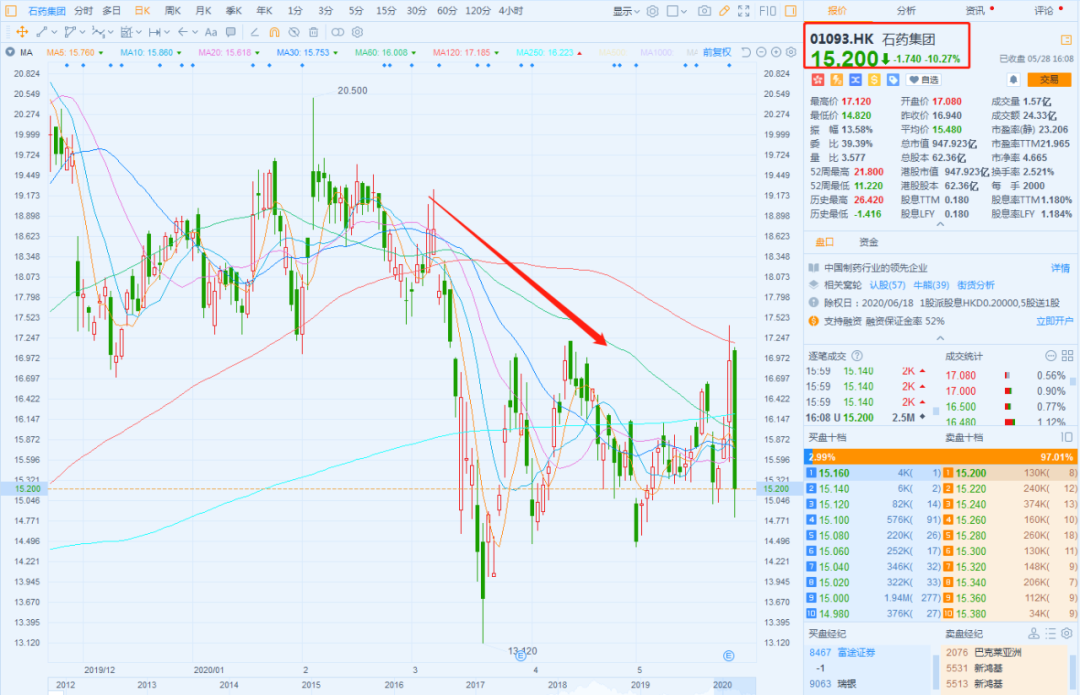Reset chart view with undo arrow
The width and height of the screenshot is (1080, 695).
click(x=746, y=52)
